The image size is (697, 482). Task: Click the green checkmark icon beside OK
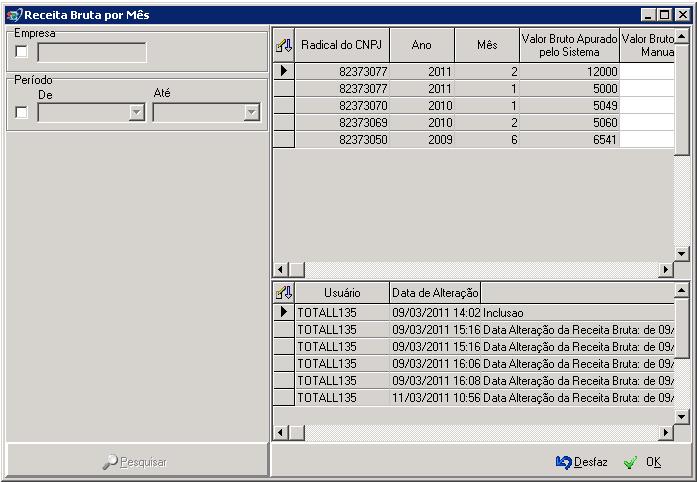(x=630, y=463)
